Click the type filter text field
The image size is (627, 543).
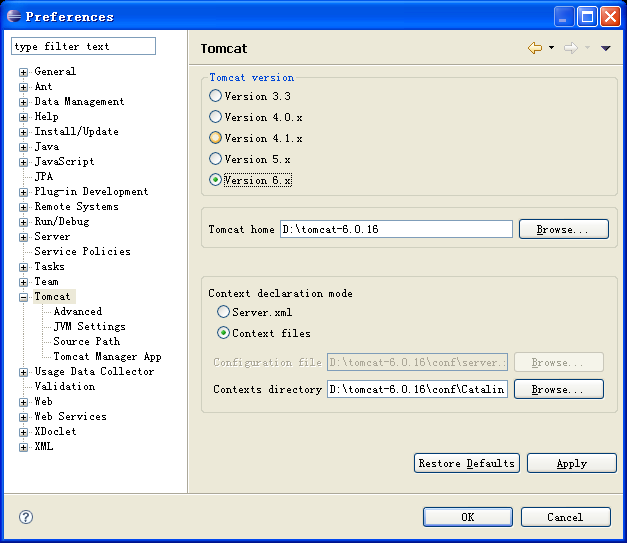[x=84, y=46]
